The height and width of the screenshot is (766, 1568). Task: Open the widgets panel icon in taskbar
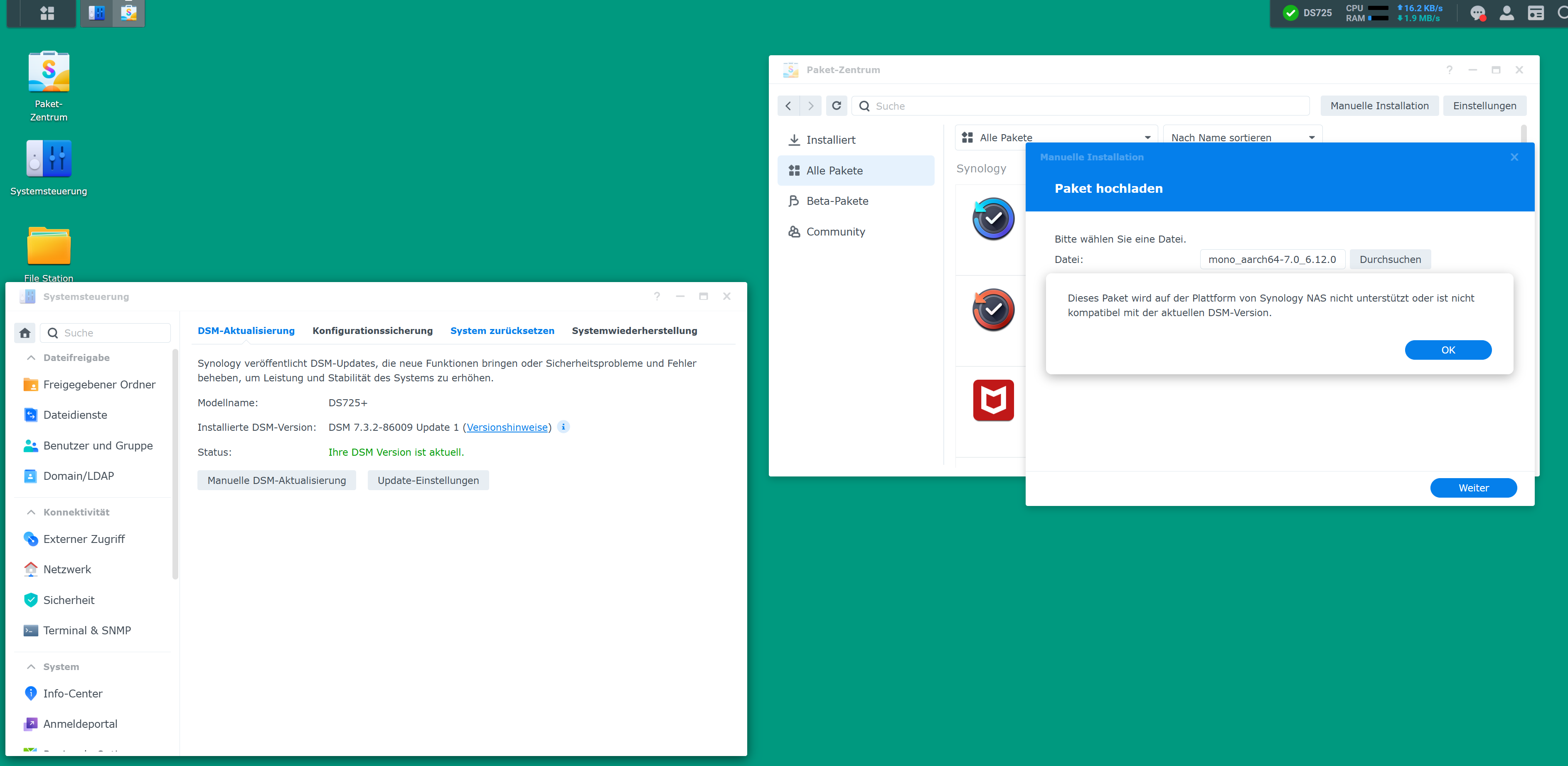pos(1536,13)
